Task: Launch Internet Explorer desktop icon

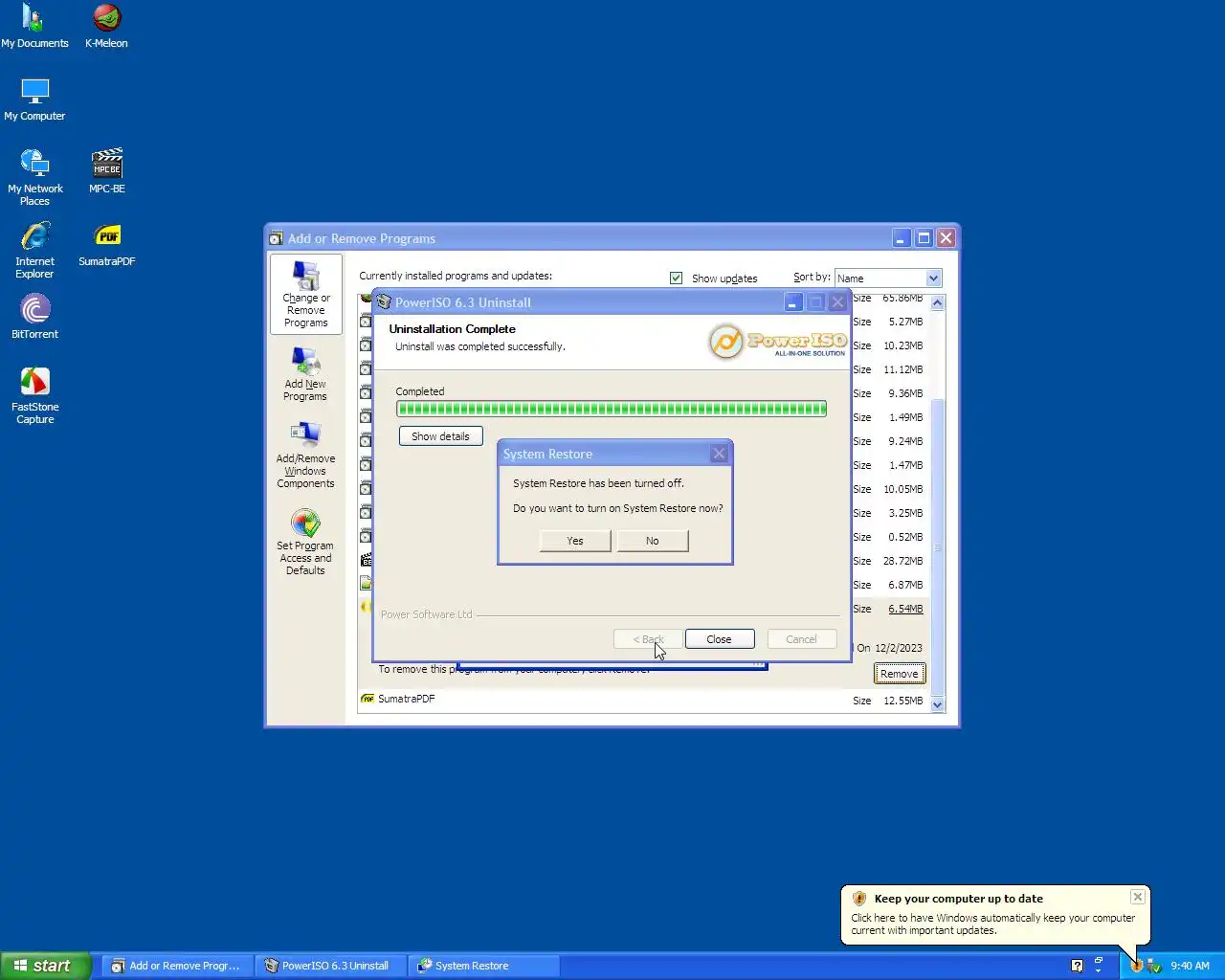Action: tap(34, 251)
